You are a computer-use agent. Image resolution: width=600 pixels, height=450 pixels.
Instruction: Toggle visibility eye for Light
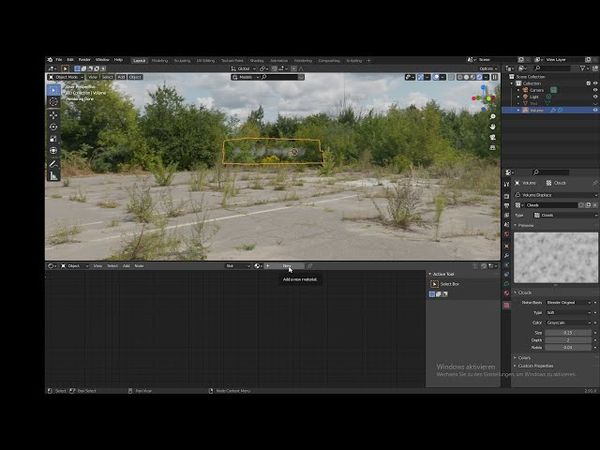click(x=595, y=97)
